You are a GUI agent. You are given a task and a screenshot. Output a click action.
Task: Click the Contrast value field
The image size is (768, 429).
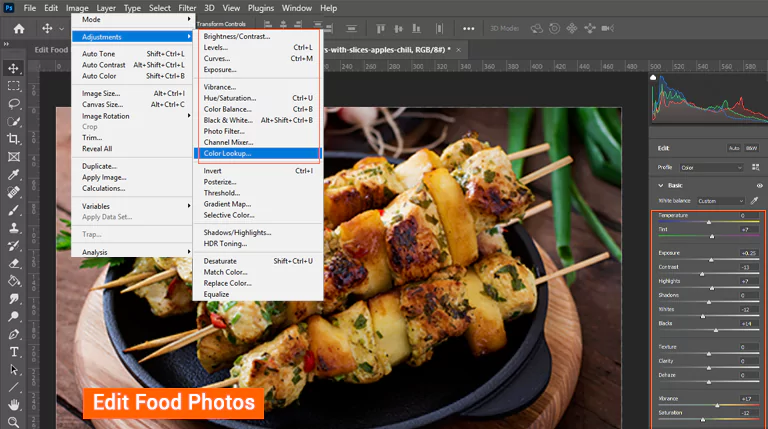748,267
